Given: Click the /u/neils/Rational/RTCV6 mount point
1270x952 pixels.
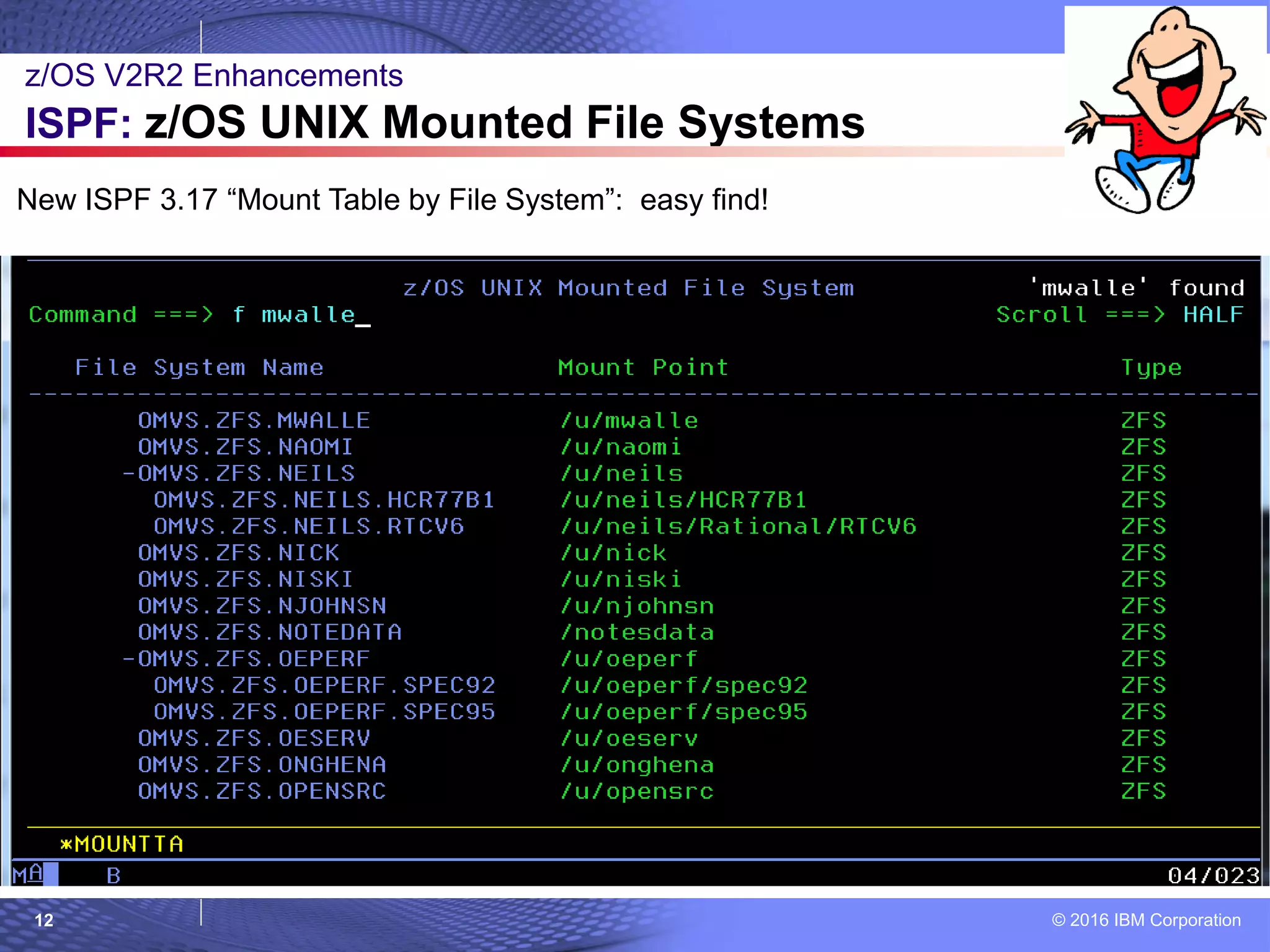Looking at the screenshot, I should [738, 527].
